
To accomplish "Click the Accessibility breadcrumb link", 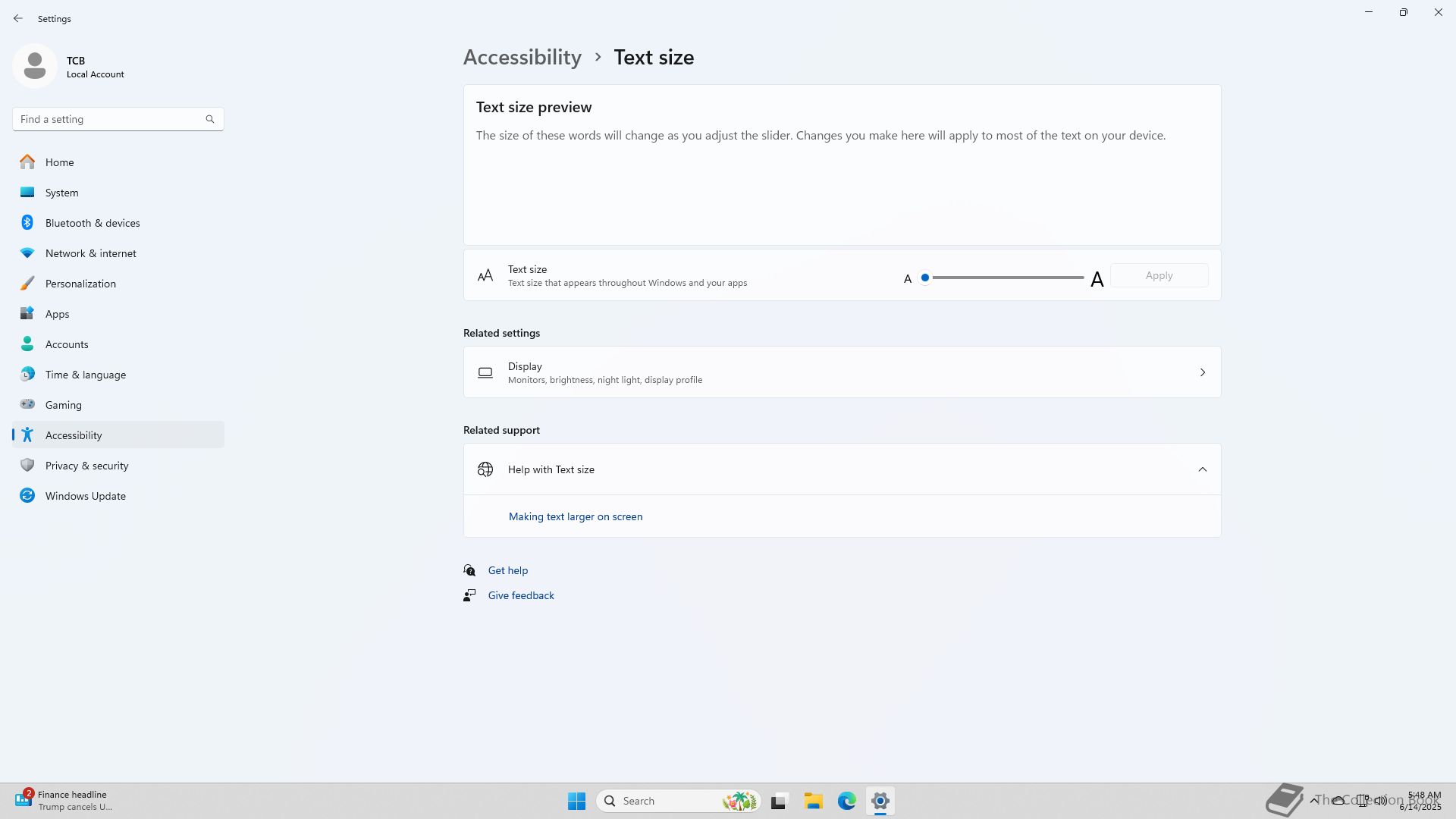I will 522,57.
